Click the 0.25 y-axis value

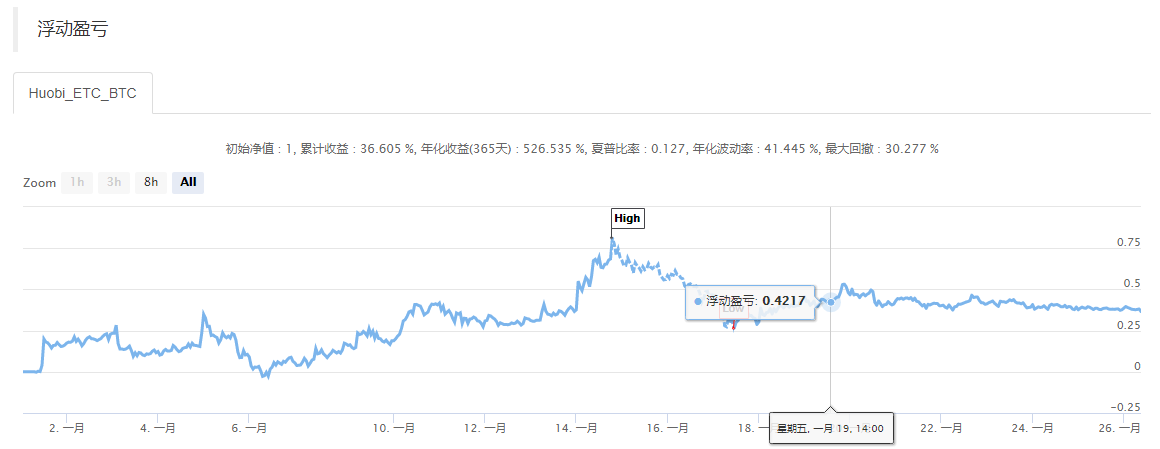(1128, 325)
